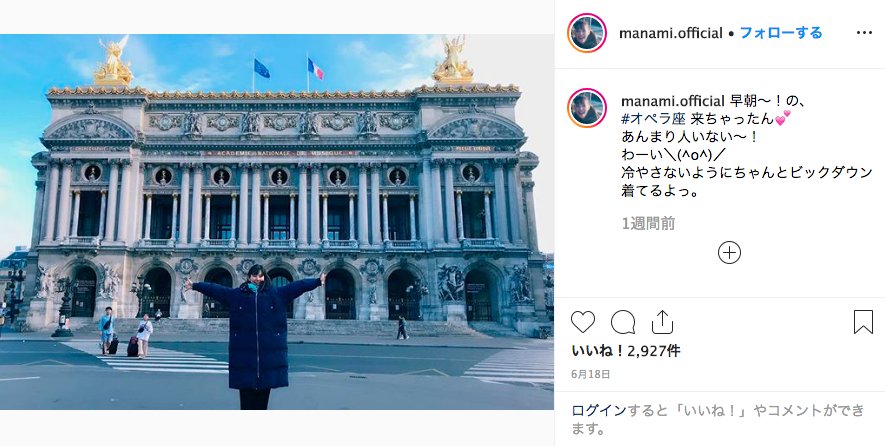This screenshot has height=446, width=885.
Task: Open the three-dot more options menu
Action: [x=864, y=33]
